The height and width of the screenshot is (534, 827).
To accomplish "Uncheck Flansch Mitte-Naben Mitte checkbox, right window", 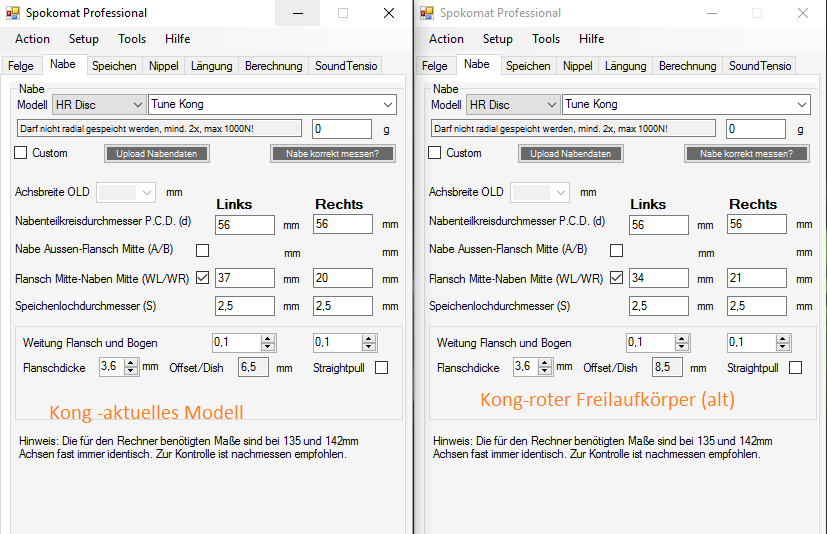I will coord(617,278).
